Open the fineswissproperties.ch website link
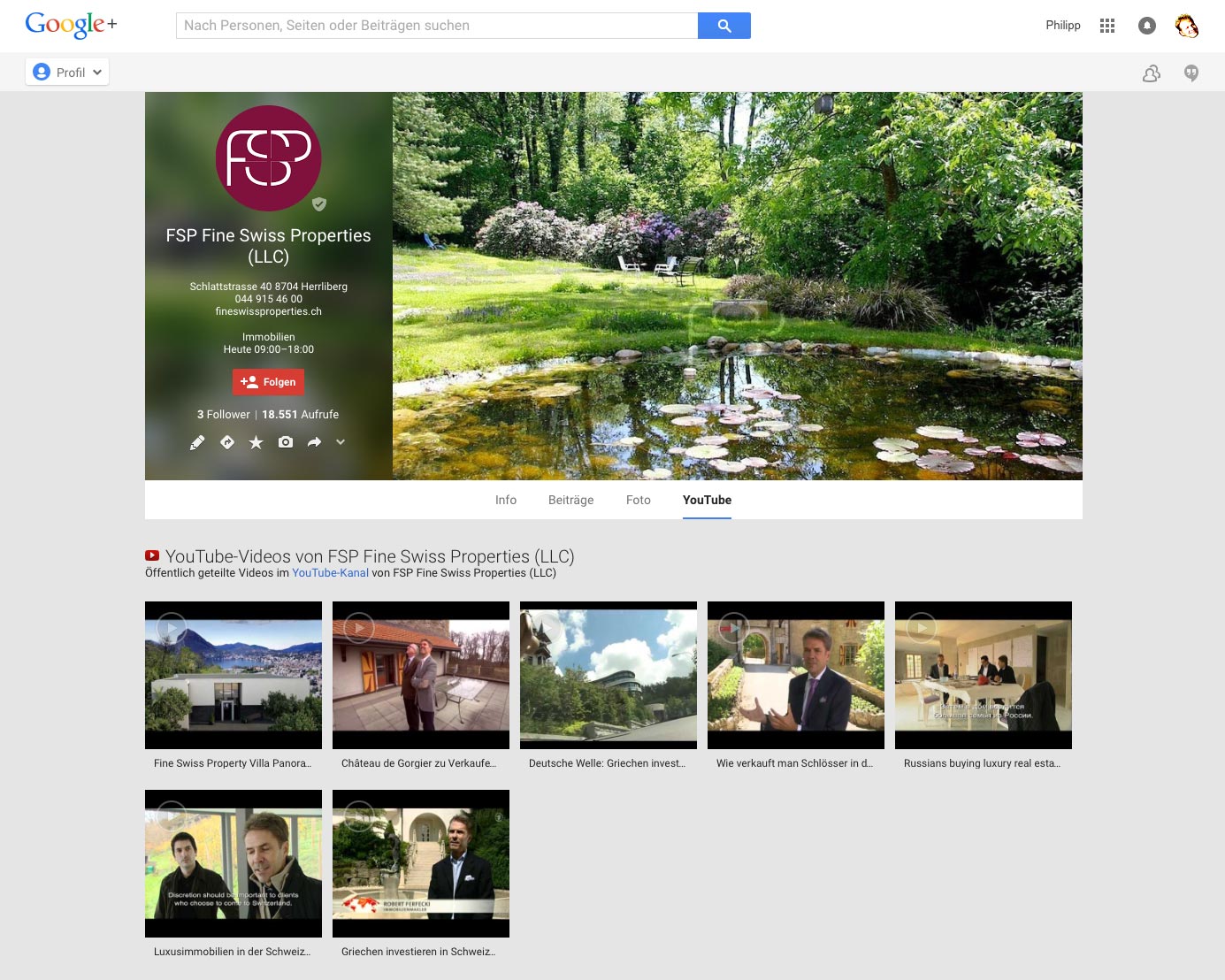Screen dimensions: 1225x980 (x=268, y=311)
